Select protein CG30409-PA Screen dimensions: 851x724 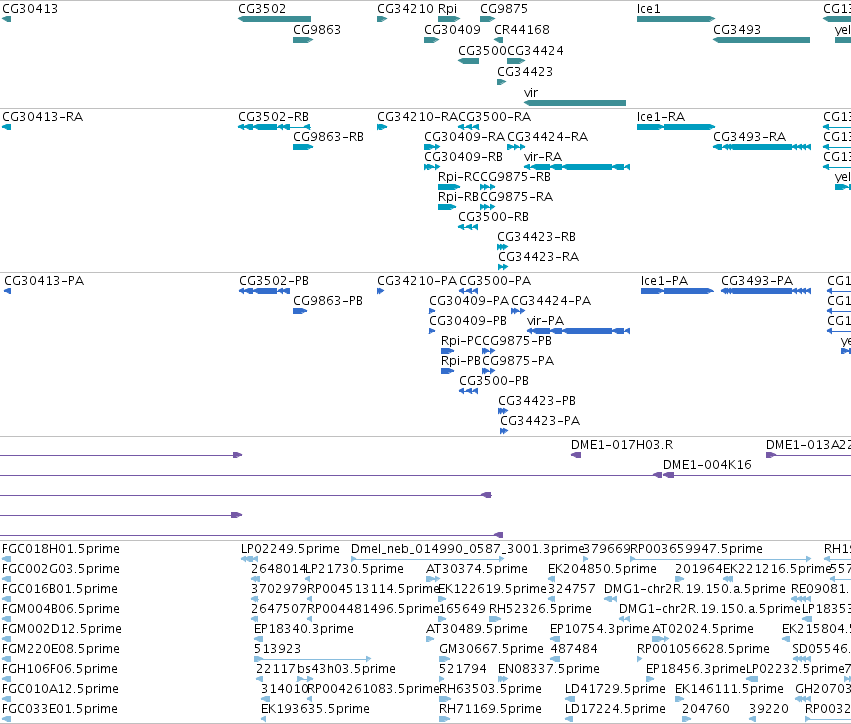pos(469,301)
